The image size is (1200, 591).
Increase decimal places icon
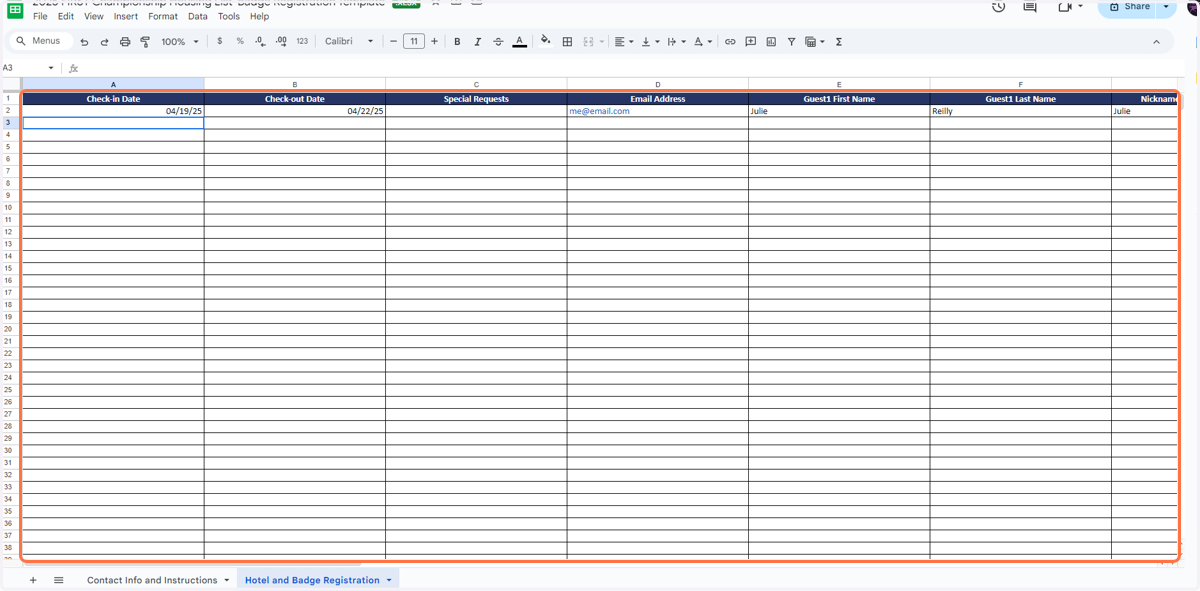tap(281, 41)
